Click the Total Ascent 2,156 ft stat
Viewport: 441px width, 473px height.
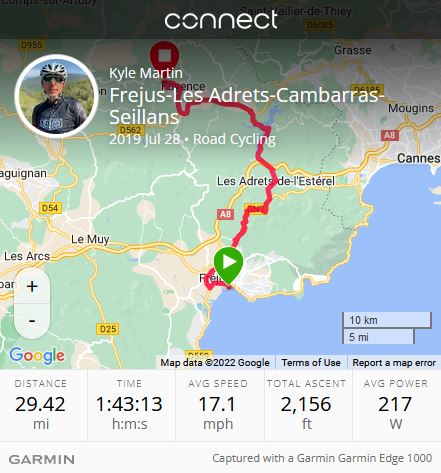pyautogui.click(x=306, y=406)
